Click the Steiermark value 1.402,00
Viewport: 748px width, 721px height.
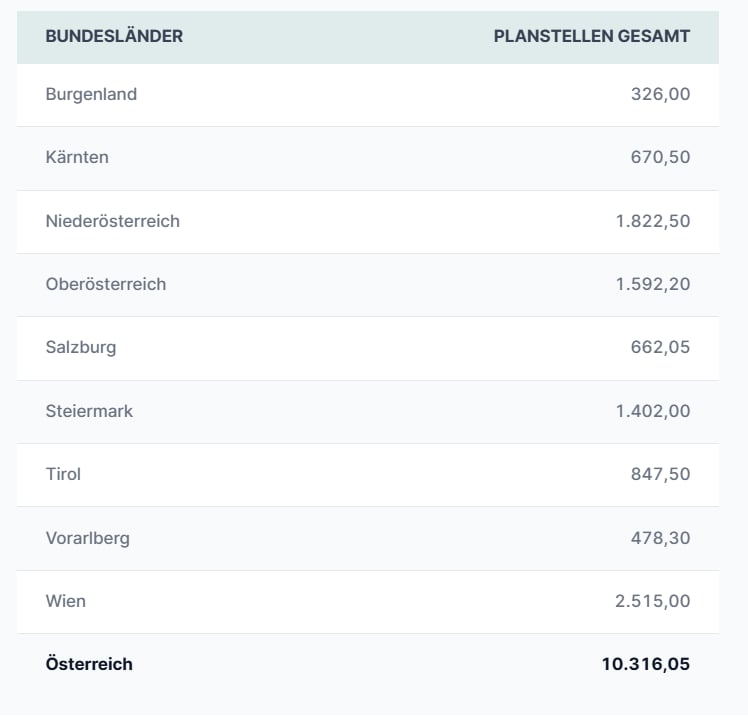pos(653,411)
